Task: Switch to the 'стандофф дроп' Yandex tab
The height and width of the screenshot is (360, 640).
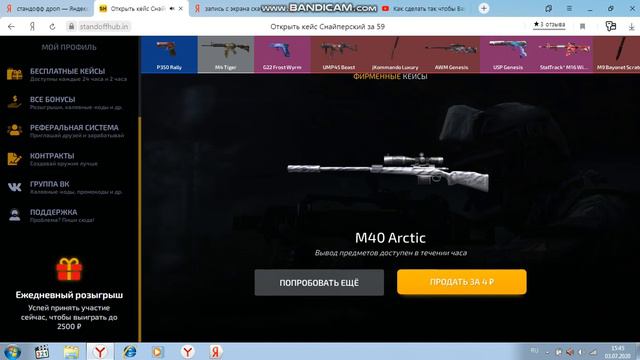Action: pos(47,8)
